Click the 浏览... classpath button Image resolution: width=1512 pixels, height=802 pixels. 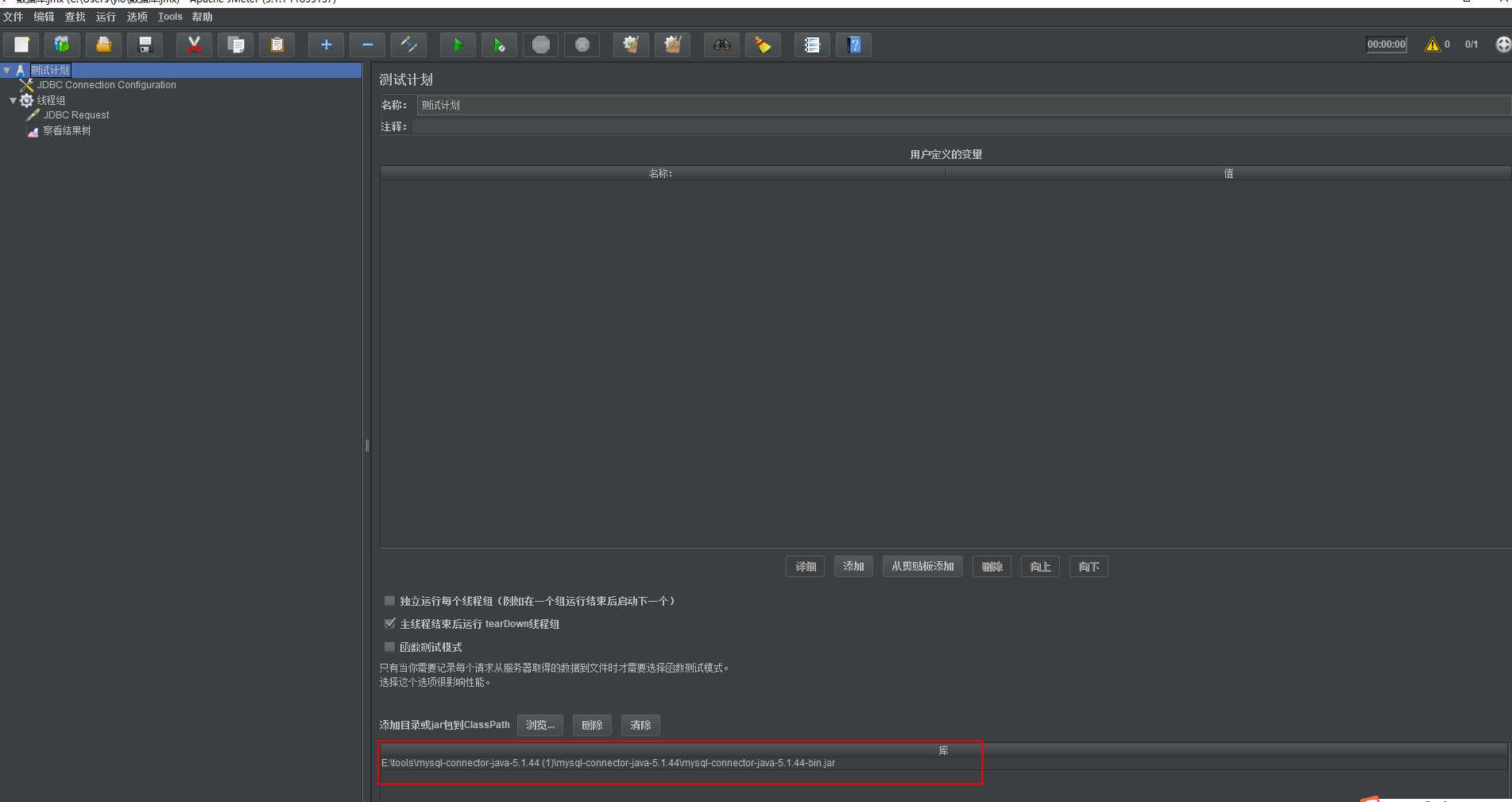tap(540, 725)
